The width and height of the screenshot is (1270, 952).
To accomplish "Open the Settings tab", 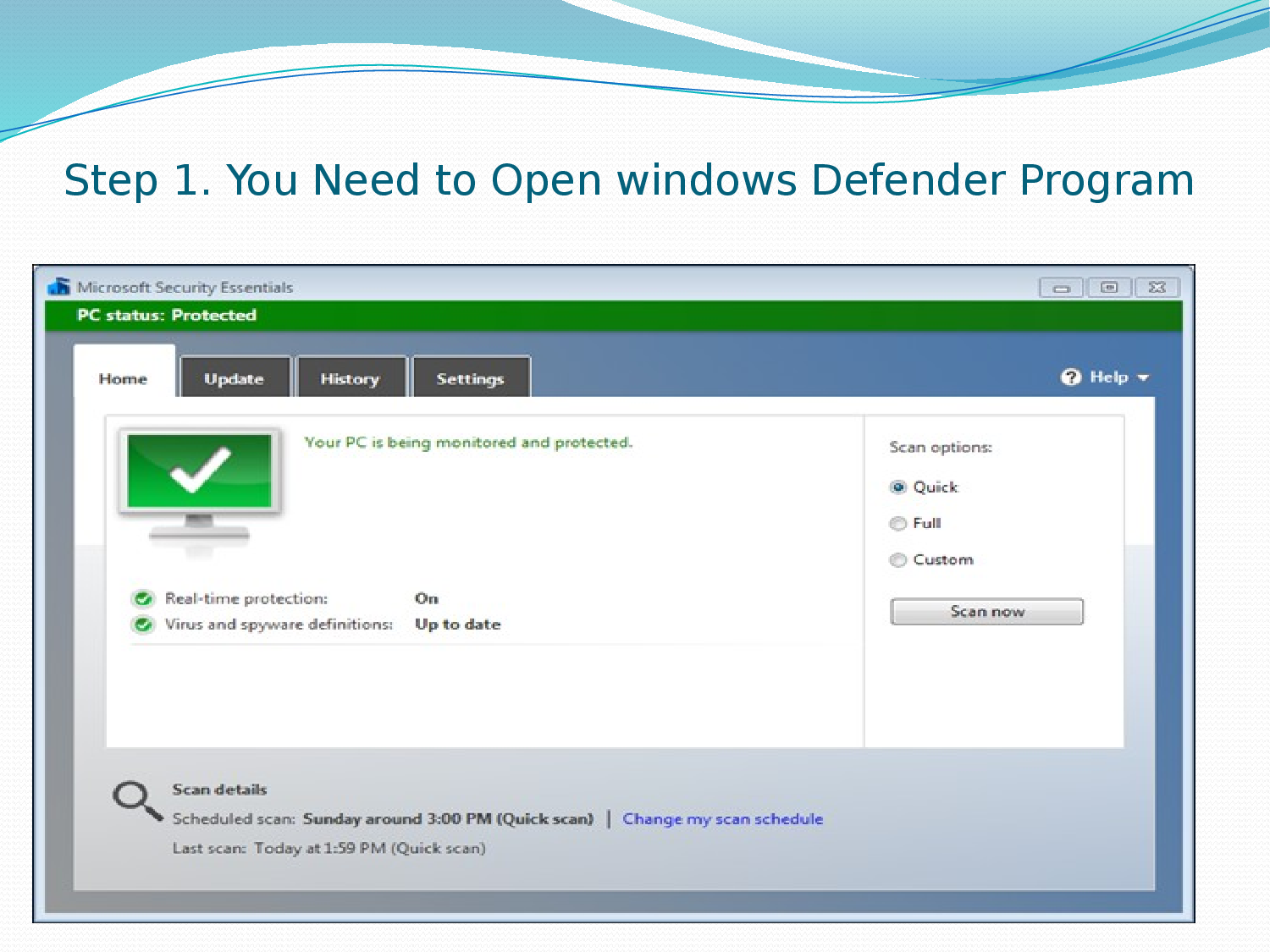I will [471, 378].
